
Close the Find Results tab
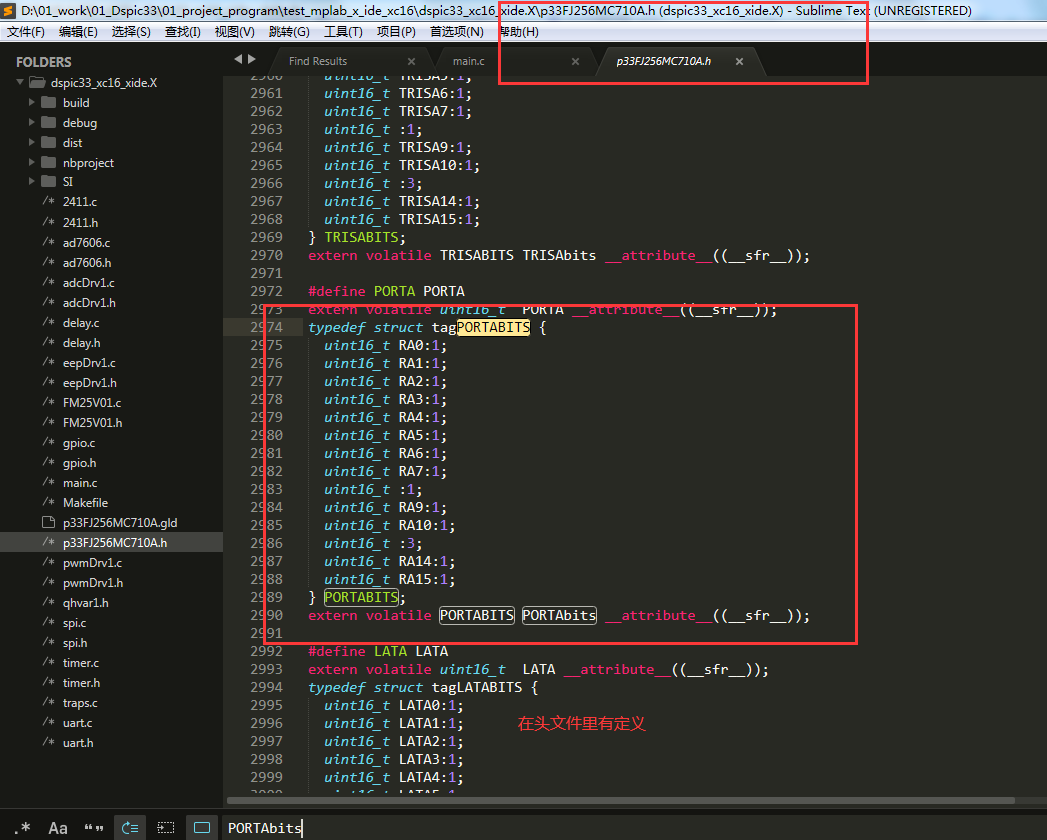point(411,62)
